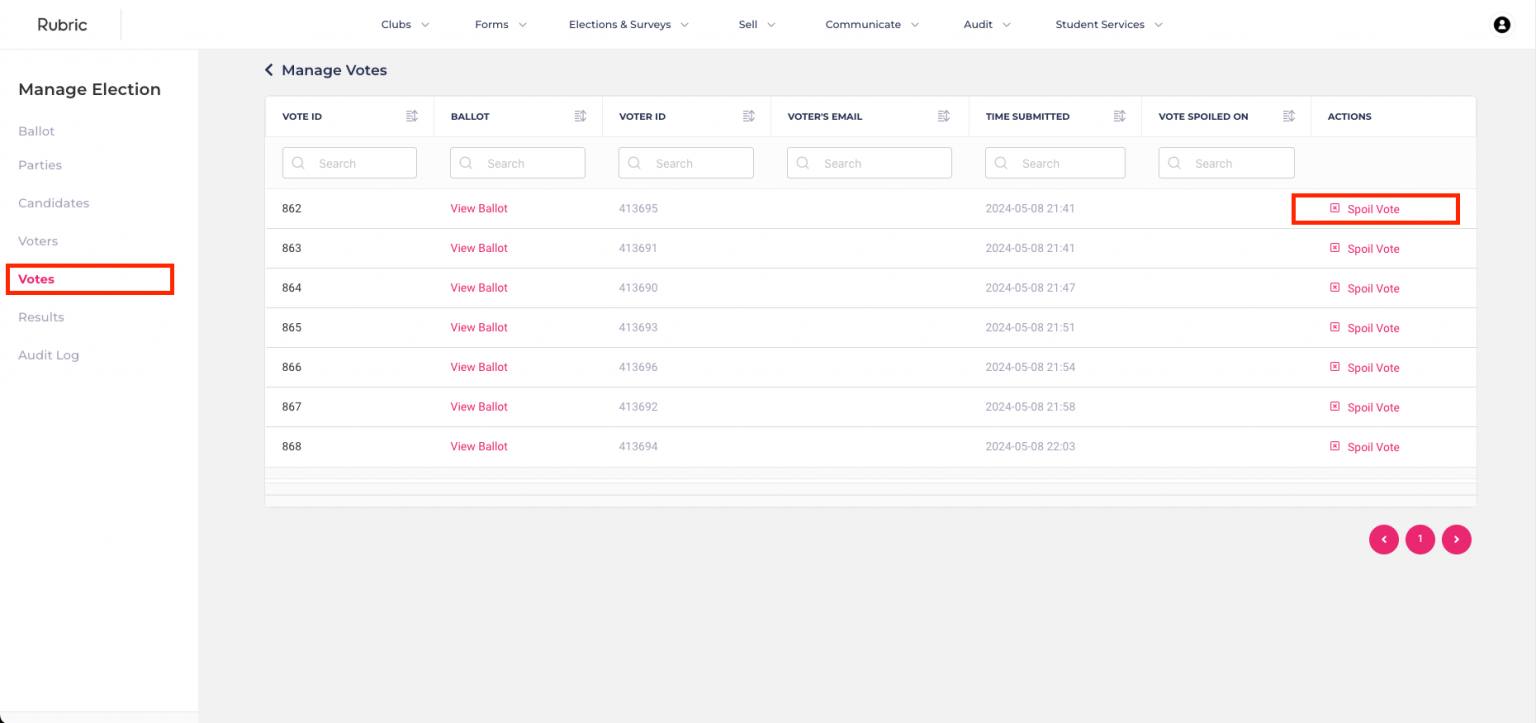
Task: Toggle sorting on the Voter ID column
Action: pyautogui.click(x=748, y=116)
